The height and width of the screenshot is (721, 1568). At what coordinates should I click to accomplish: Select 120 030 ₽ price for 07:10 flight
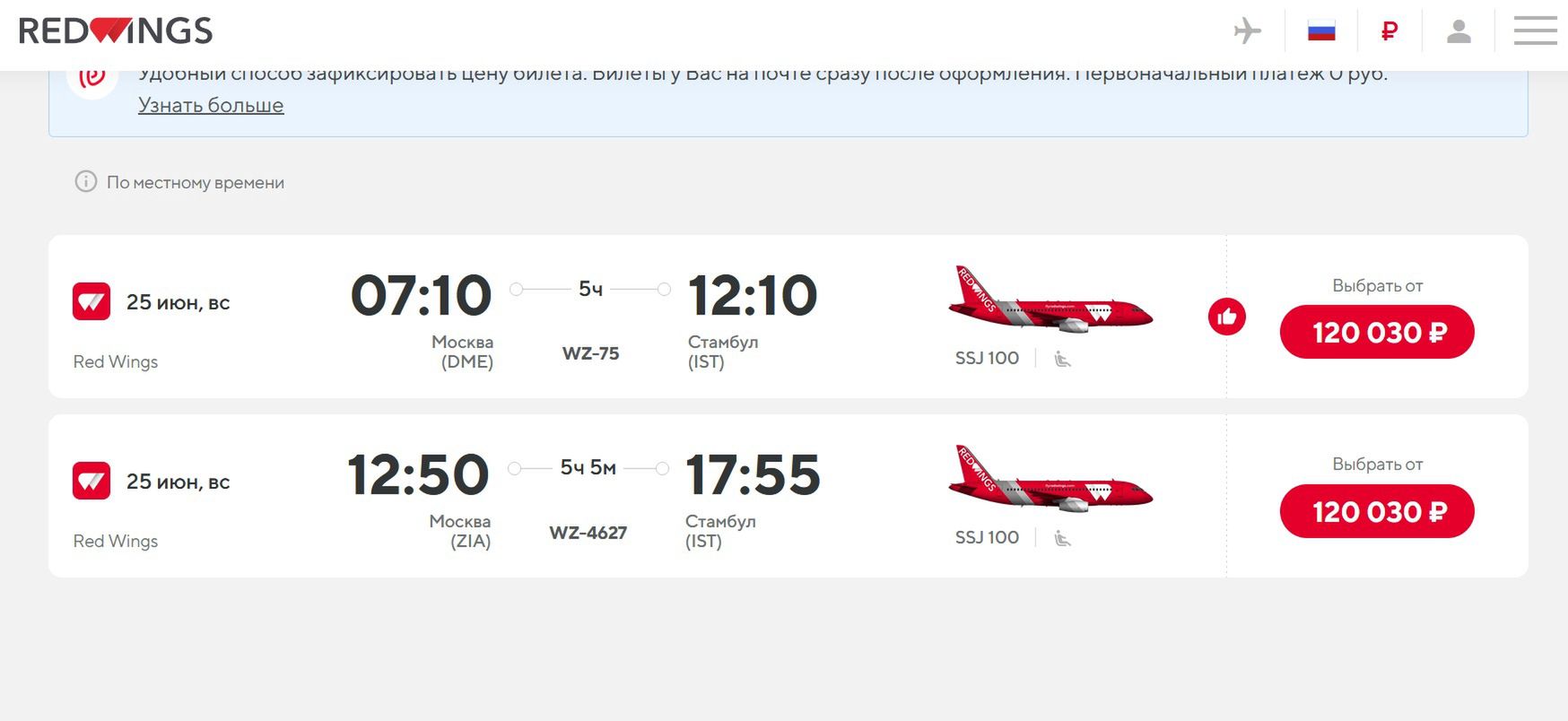[1377, 333]
